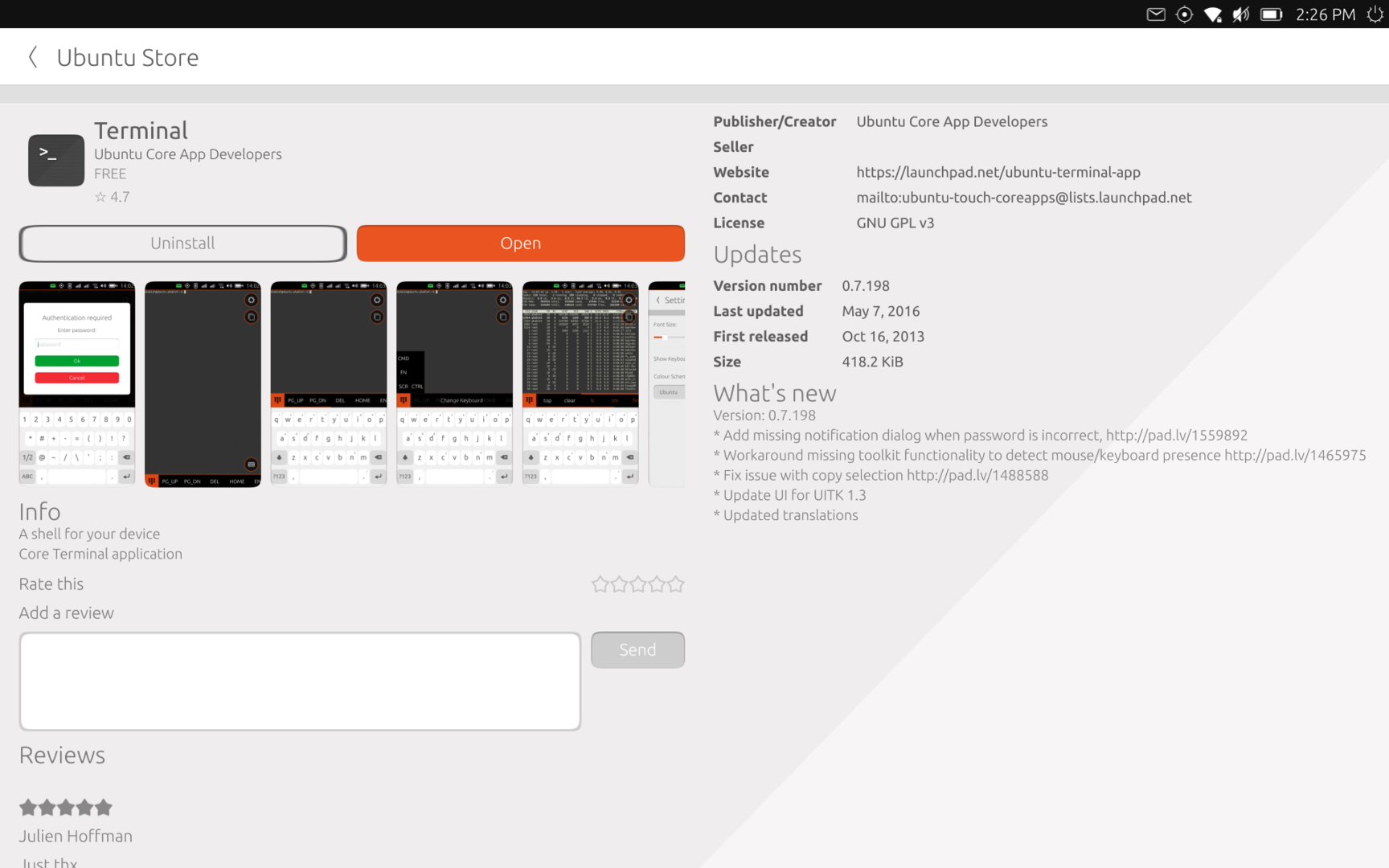Screen dimensions: 1389x868
Task: Open the launchpad.net website link
Action: coord(998,172)
